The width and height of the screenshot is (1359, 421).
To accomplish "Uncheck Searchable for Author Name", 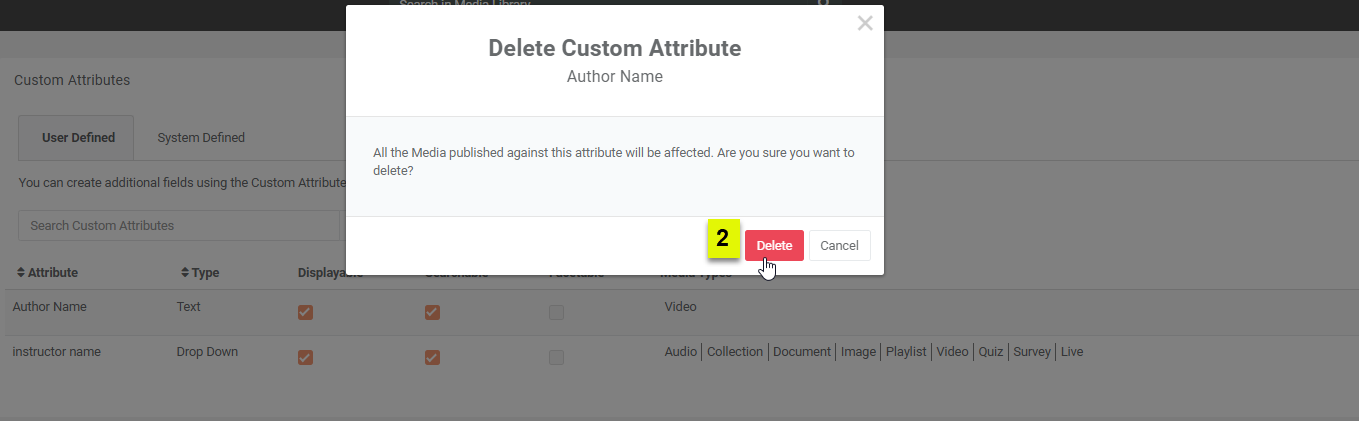I will coord(432,312).
